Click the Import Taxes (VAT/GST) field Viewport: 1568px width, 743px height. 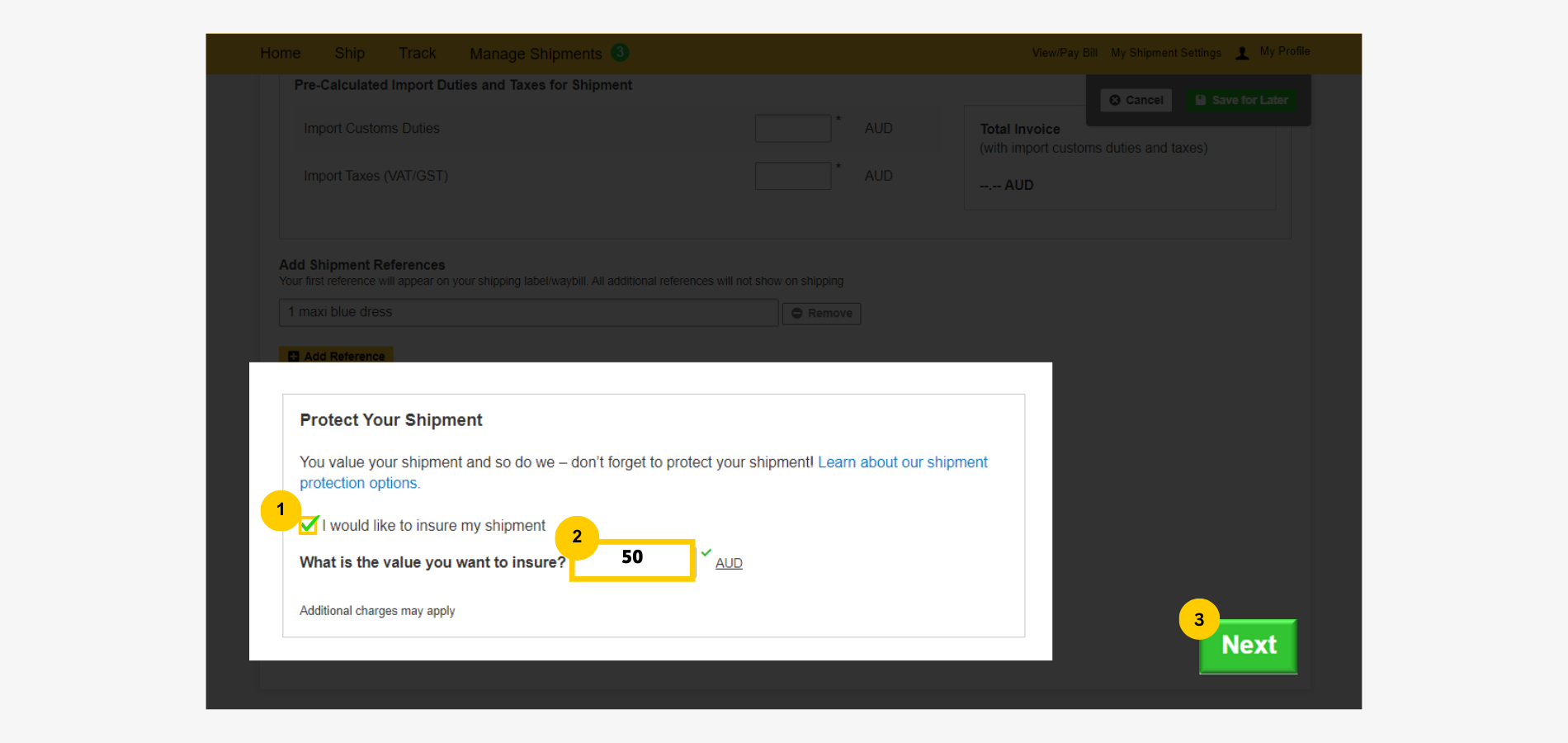[x=793, y=176]
